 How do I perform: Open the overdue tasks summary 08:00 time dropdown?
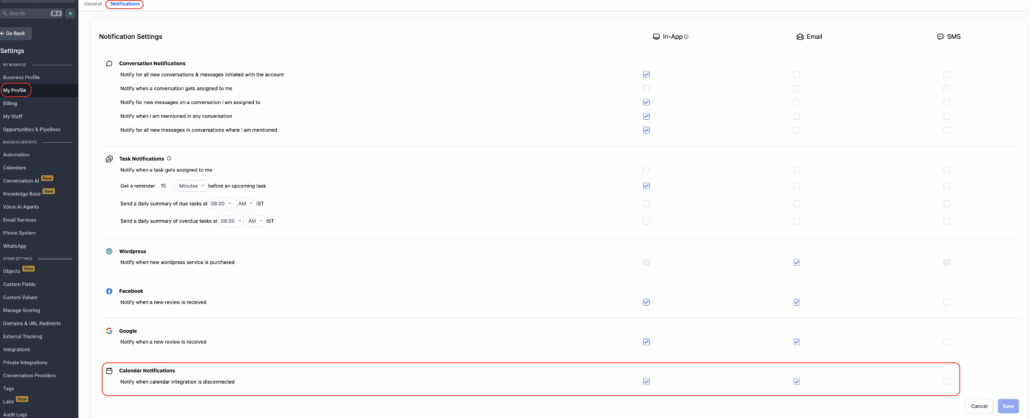pyautogui.click(x=230, y=221)
